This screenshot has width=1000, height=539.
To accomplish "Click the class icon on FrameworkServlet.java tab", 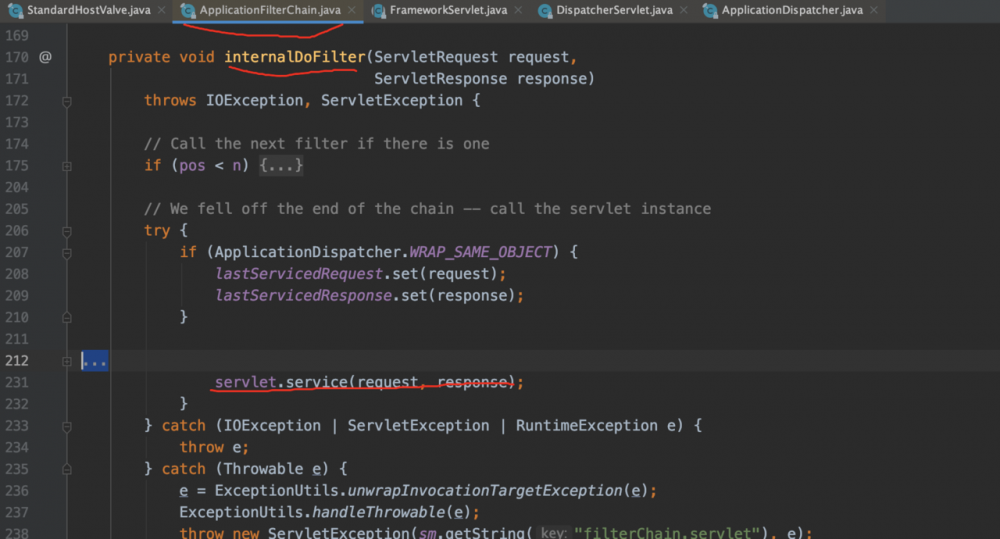I will (x=378, y=10).
